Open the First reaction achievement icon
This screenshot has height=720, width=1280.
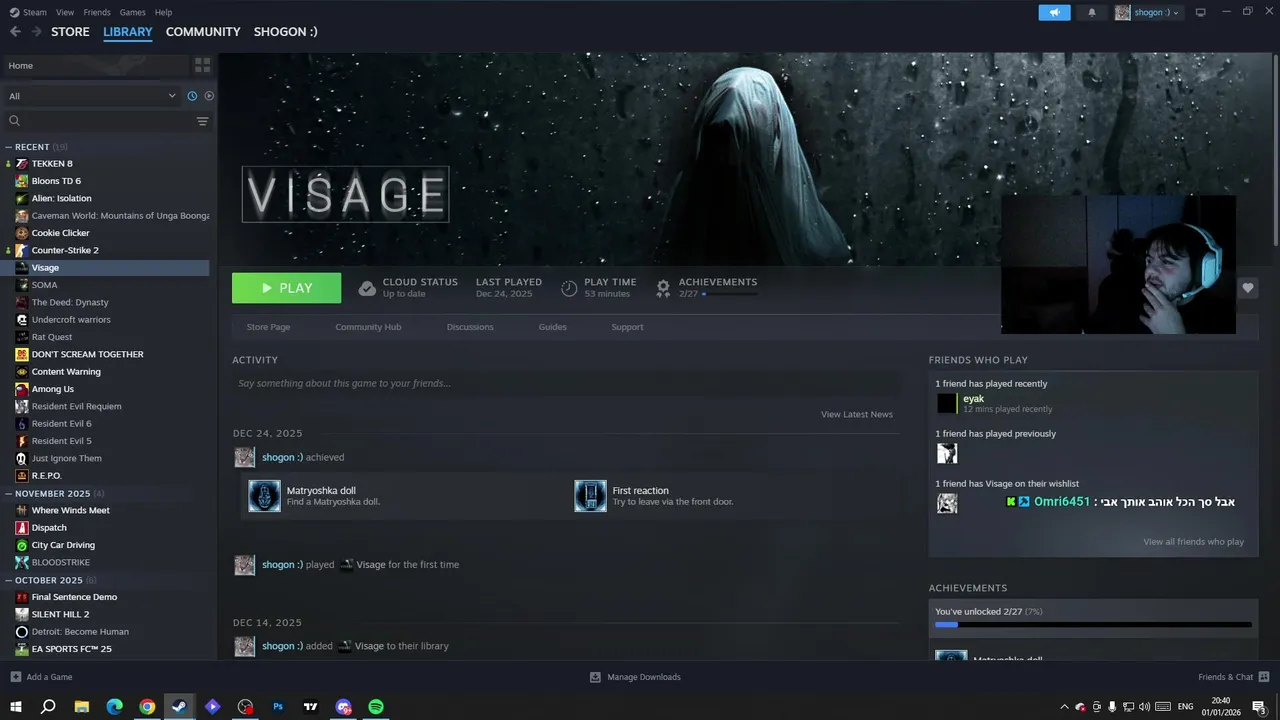point(590,496)
